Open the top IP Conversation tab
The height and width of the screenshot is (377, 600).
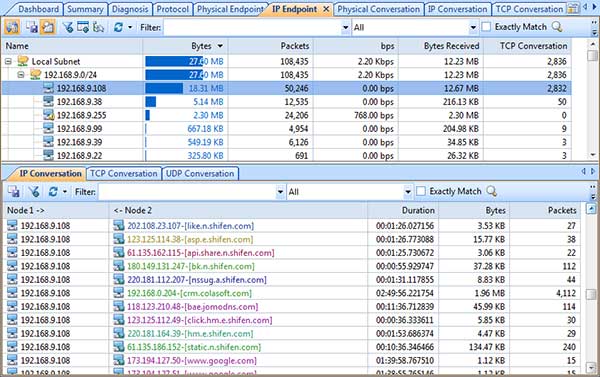[x=457, y=9]
